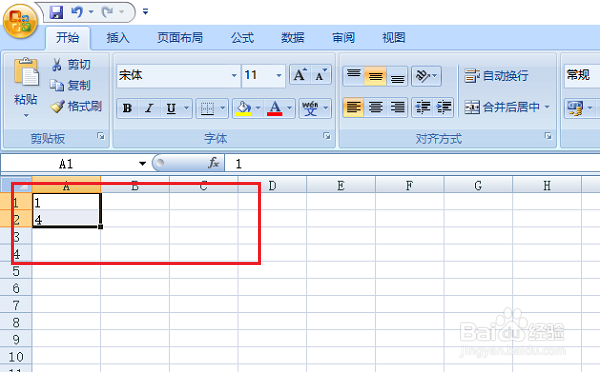Activate the 格式刷 format painter
This screenshot has width=600, height=372.
point(76,106)
